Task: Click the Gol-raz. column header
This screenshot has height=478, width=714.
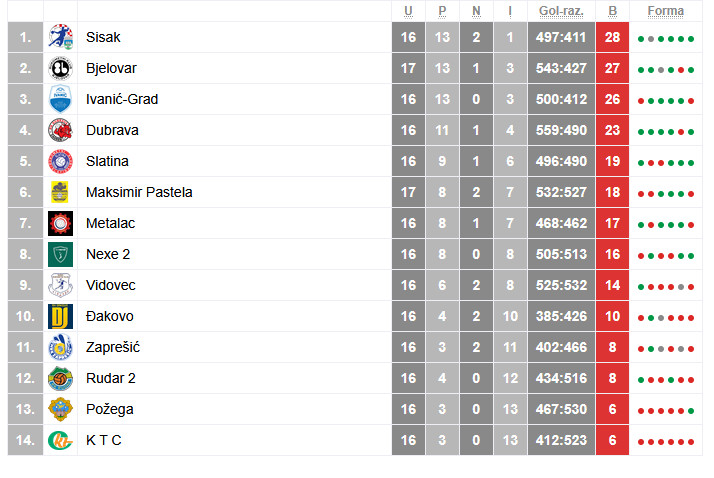Action: [x=560, y=11]
